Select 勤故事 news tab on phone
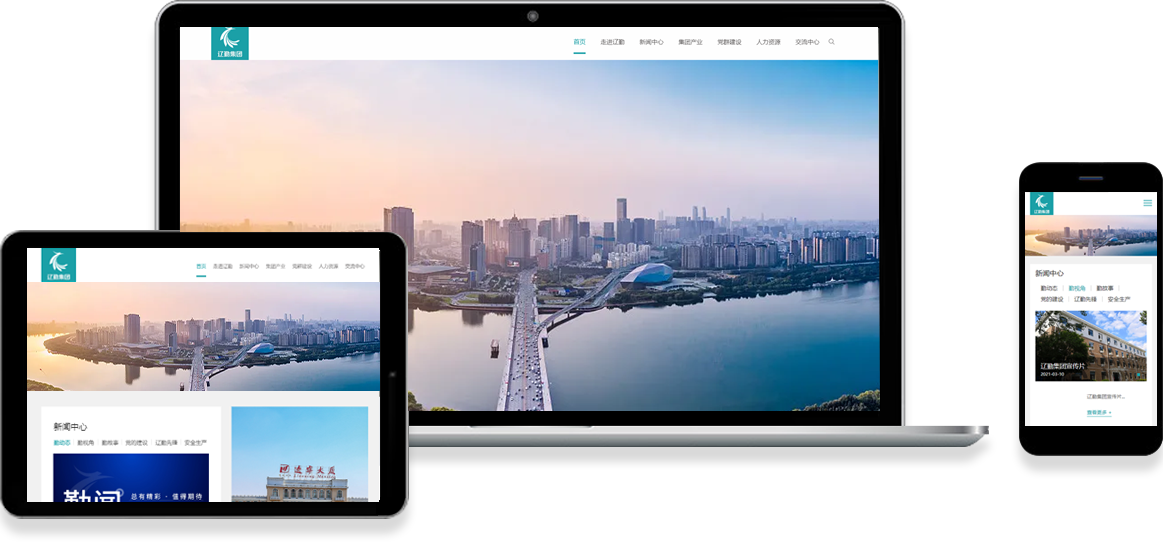The image size is (1163, 542). [x=1105, y=288]
